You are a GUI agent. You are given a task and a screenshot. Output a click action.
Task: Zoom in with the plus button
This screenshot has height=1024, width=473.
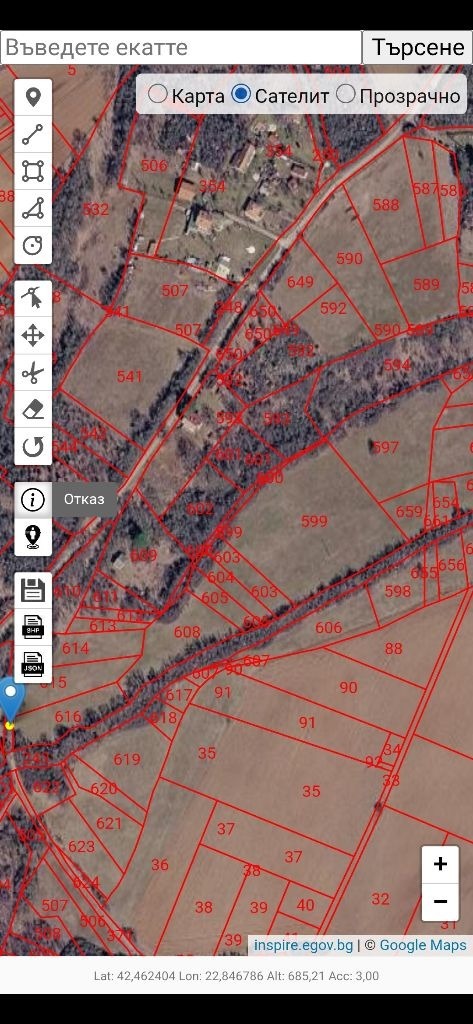[x=440, y=865]
